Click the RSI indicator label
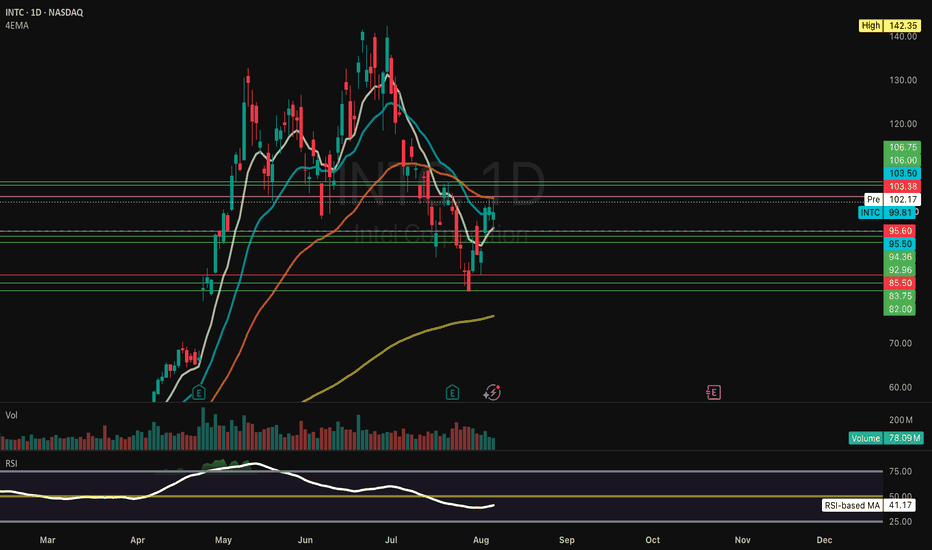Image resolution: width=932 pixels, height=550 pixels. (x=11, y=463)
